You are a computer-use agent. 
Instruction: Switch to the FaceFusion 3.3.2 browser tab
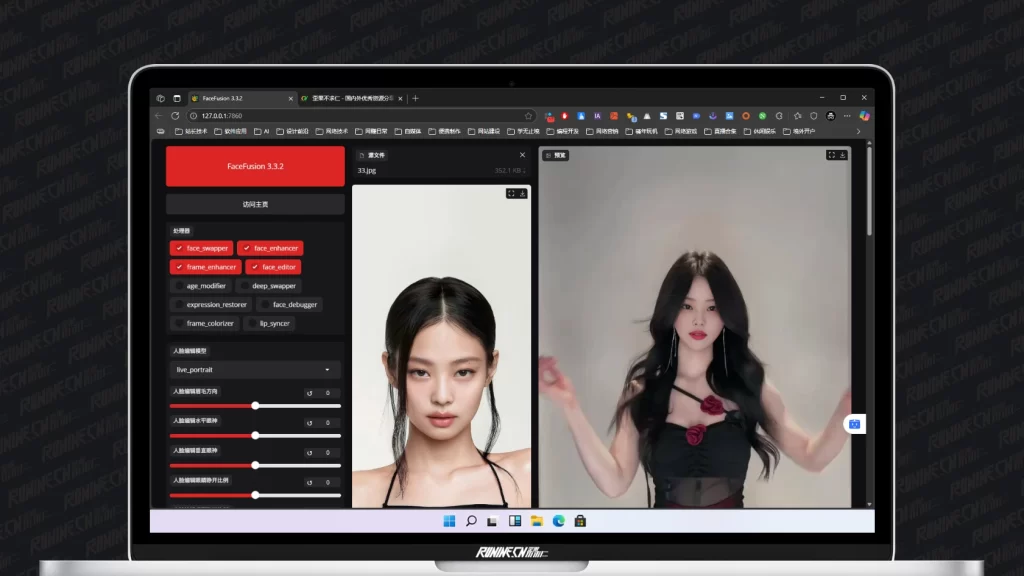tap(222, 98)
